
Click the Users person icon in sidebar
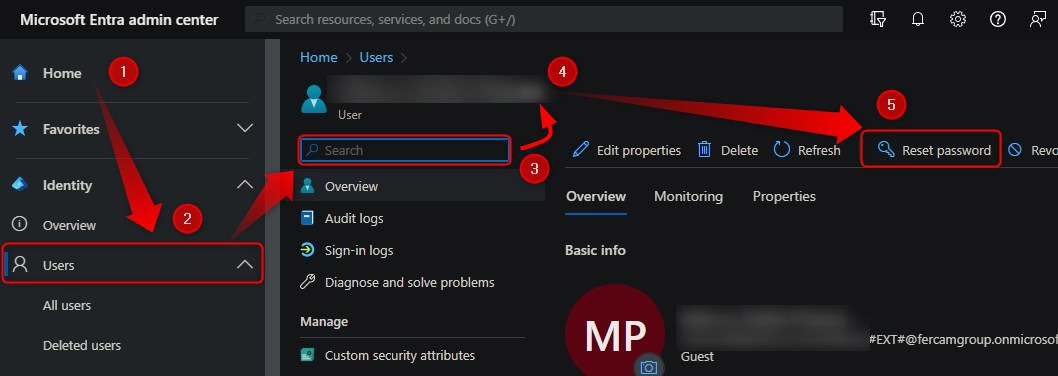pyautogui.click(x=20, y=264)
